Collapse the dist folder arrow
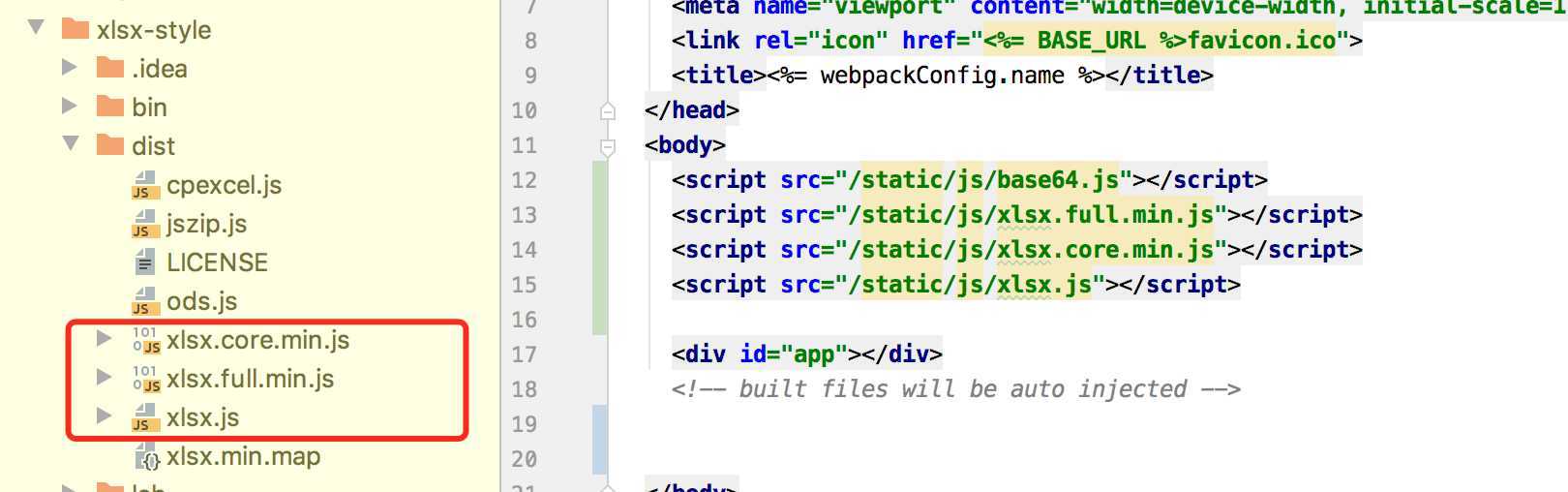Screen dimensions: 1568x492 (71, 143)
